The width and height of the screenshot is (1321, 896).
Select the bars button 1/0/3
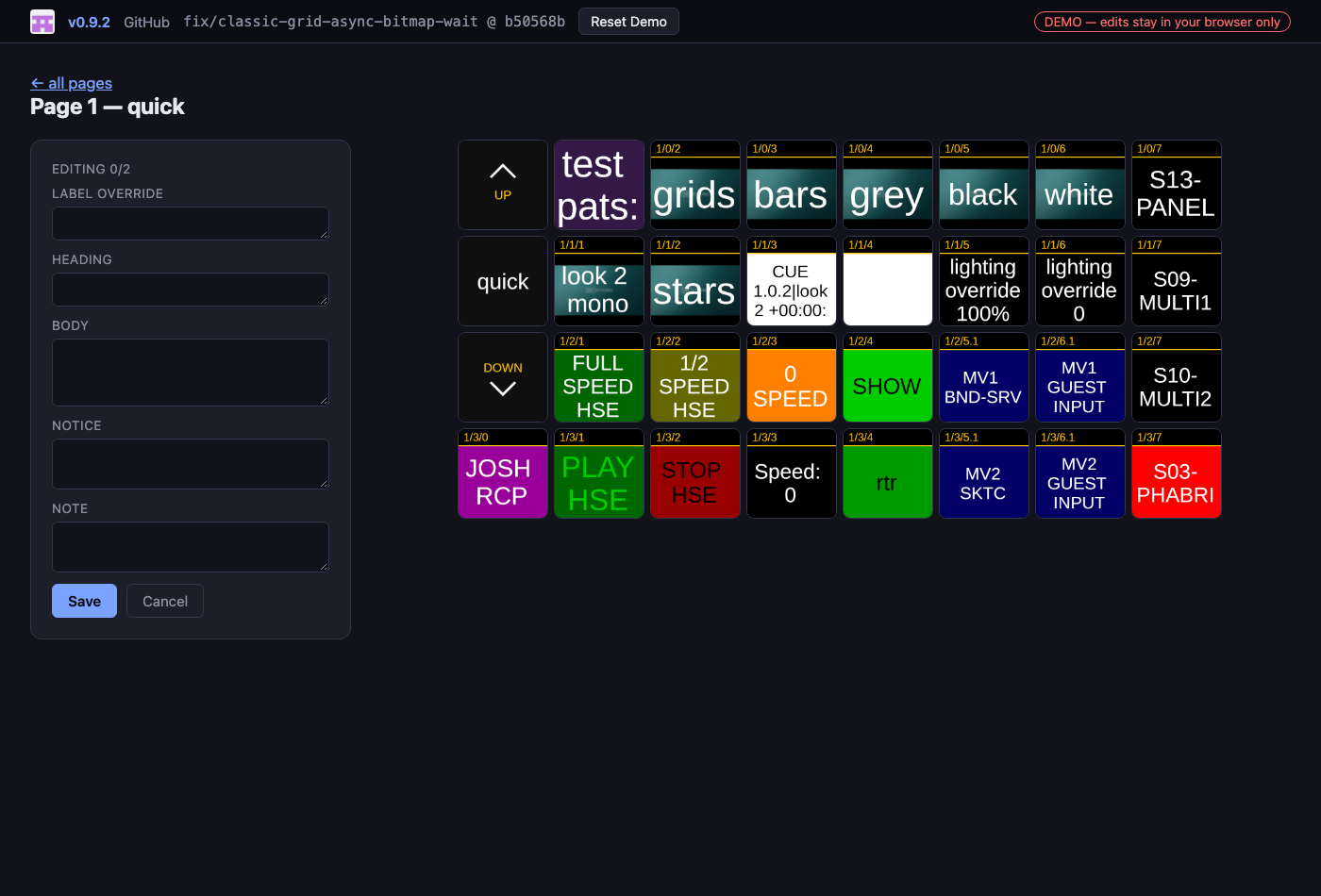[792, 185]
